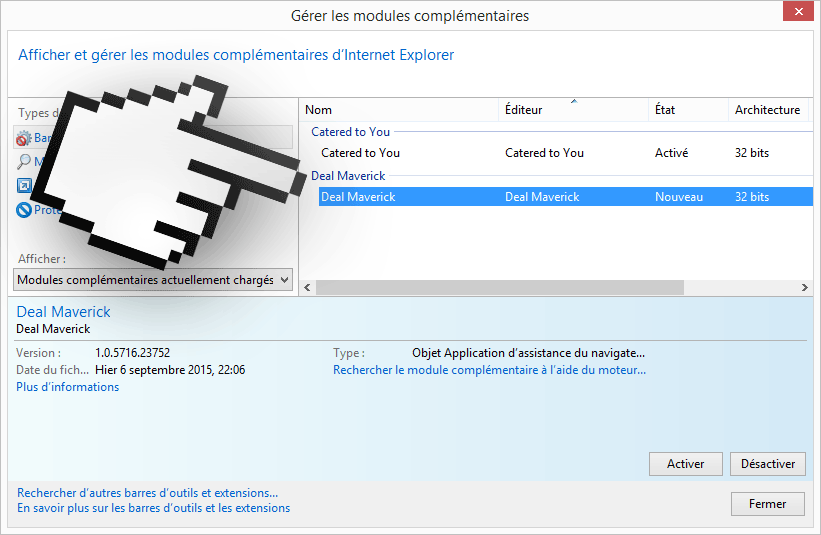Select the Deal Maverick group header
This screenshot has height=535, width=821.
click(348, 176)
